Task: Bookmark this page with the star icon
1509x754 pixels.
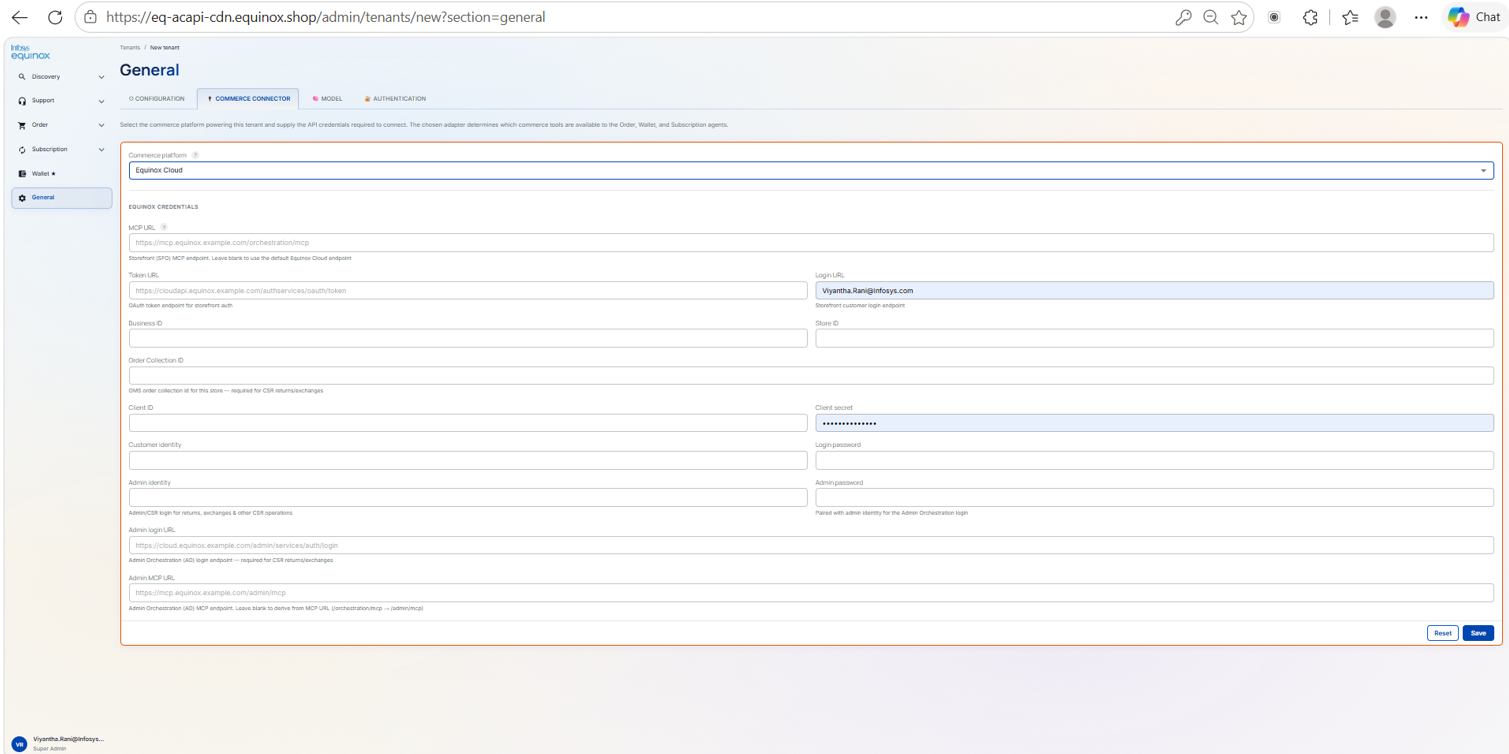Action: coord(1239,17)
